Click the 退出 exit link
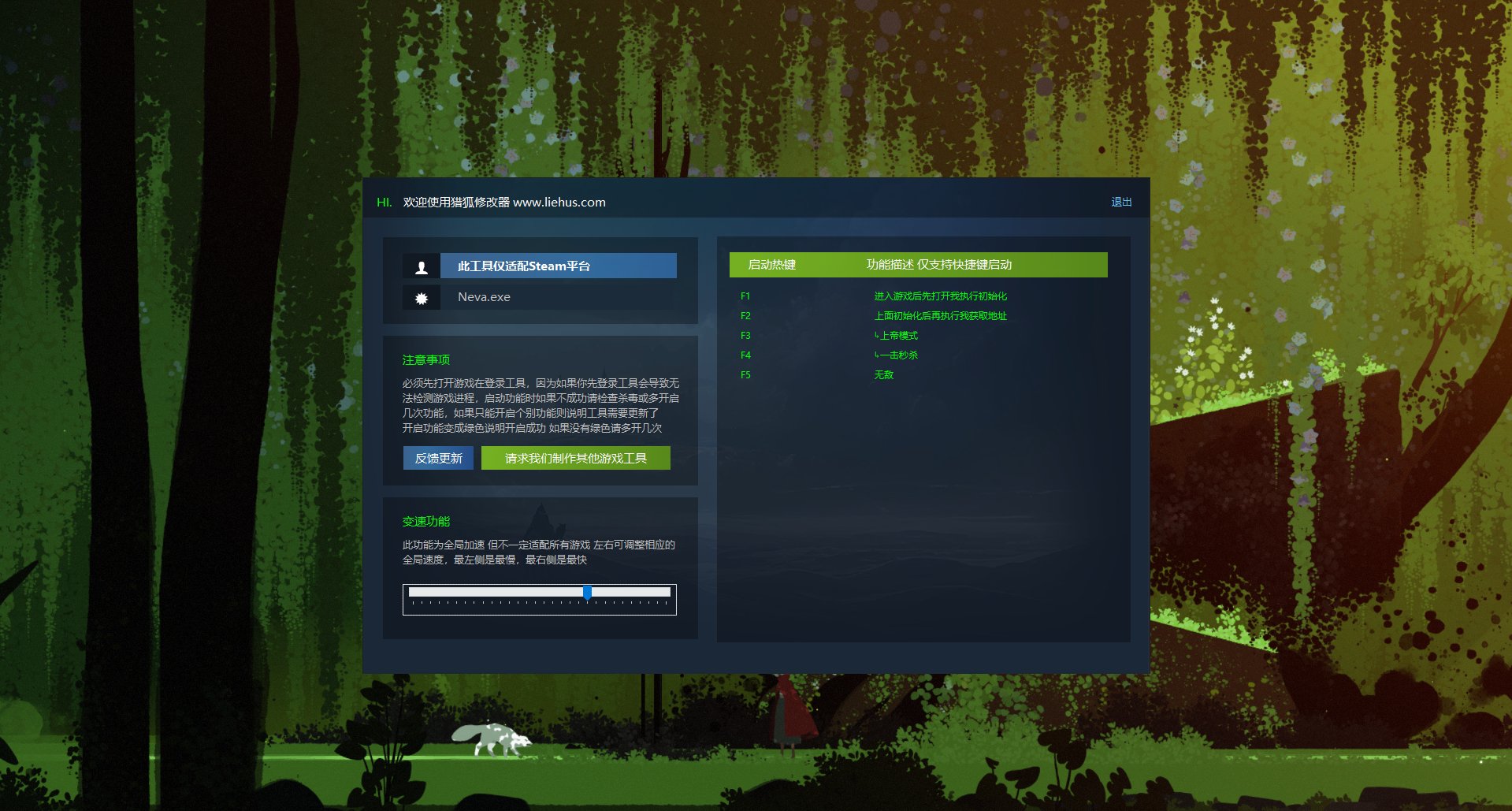This screenshot has height=811, width=1512. pos(1121,202)
